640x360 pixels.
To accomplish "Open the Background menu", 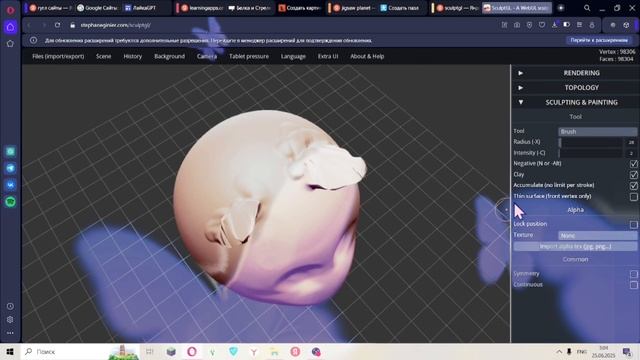I will [169, 56].
